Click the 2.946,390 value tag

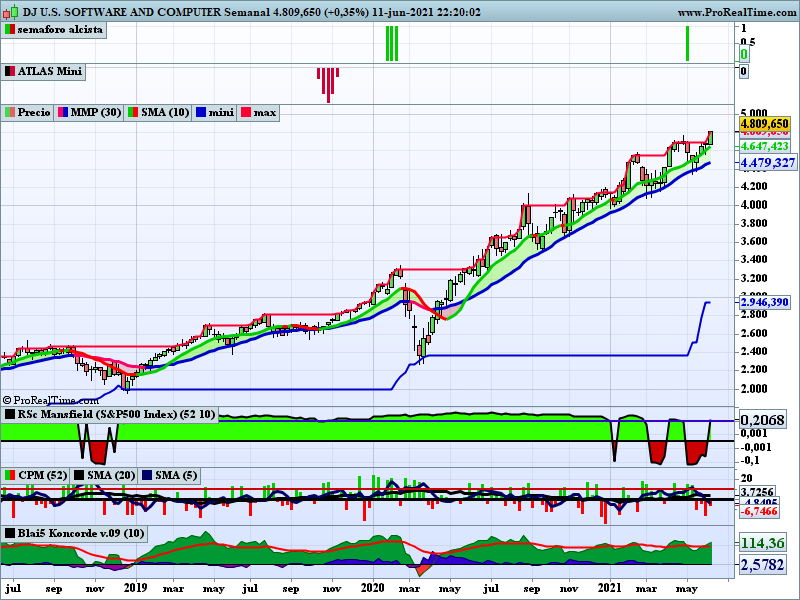click(x=764, y=302)
